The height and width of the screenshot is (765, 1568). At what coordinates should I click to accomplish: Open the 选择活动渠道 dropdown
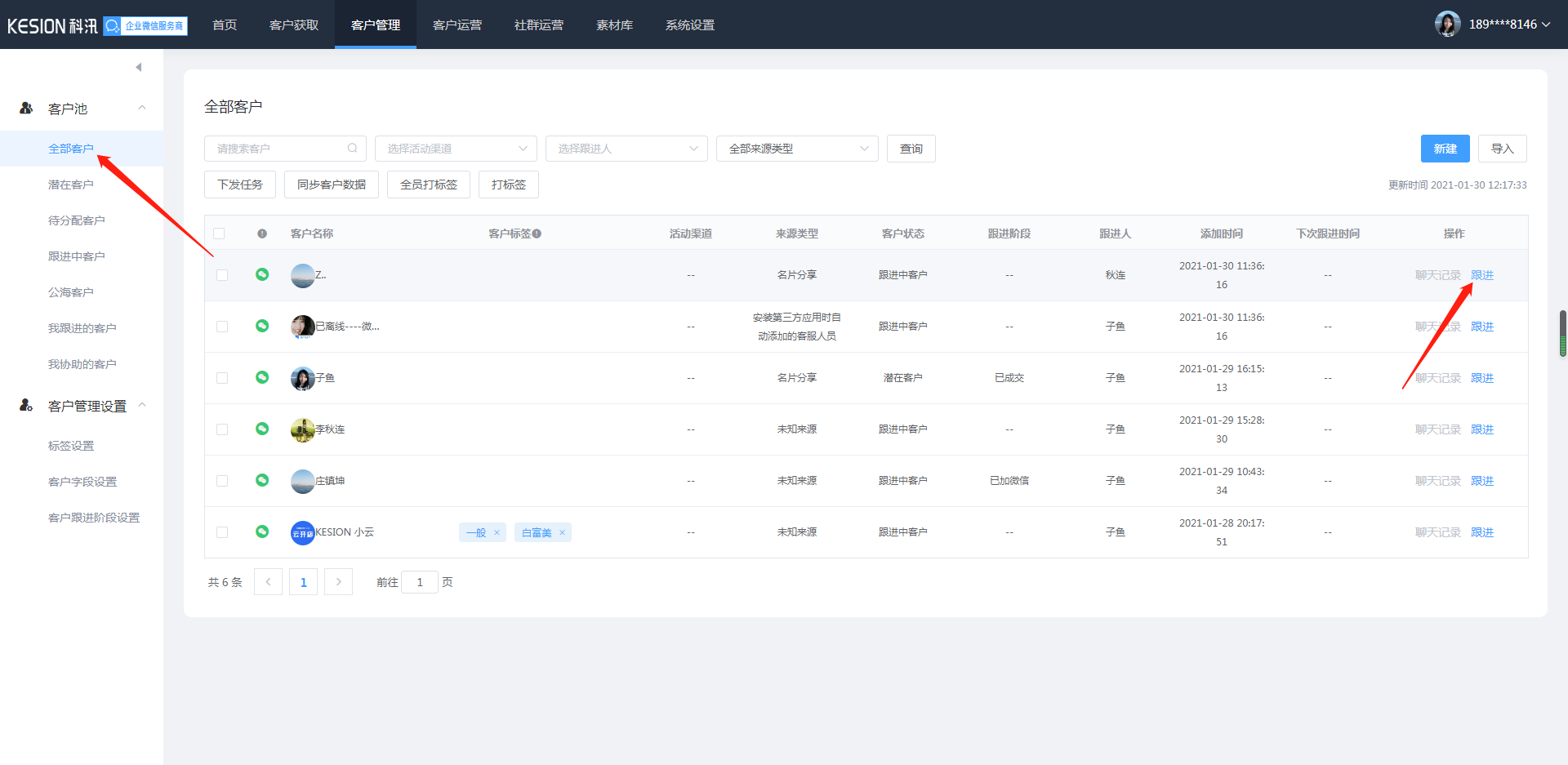(x=456, y=149)
